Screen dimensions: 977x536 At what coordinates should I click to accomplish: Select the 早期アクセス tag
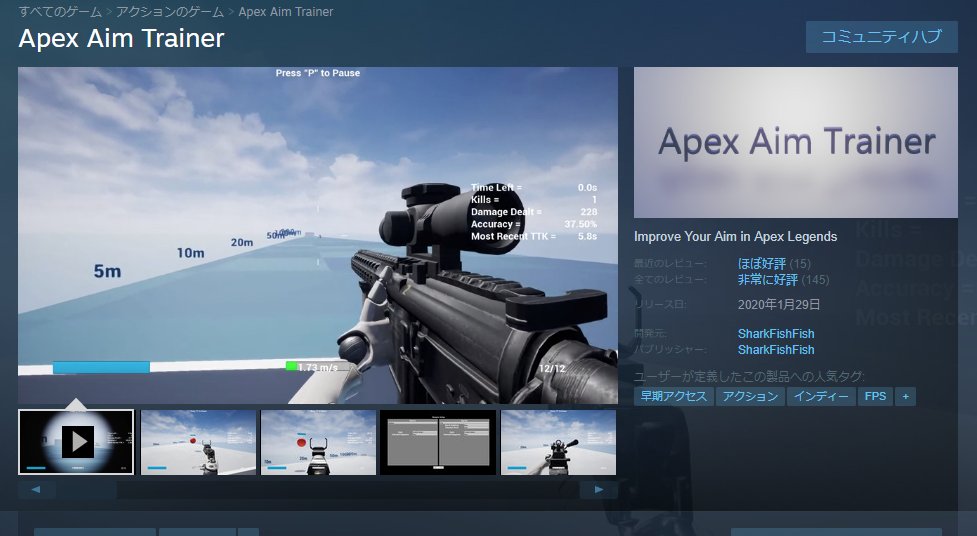(674, 396)
